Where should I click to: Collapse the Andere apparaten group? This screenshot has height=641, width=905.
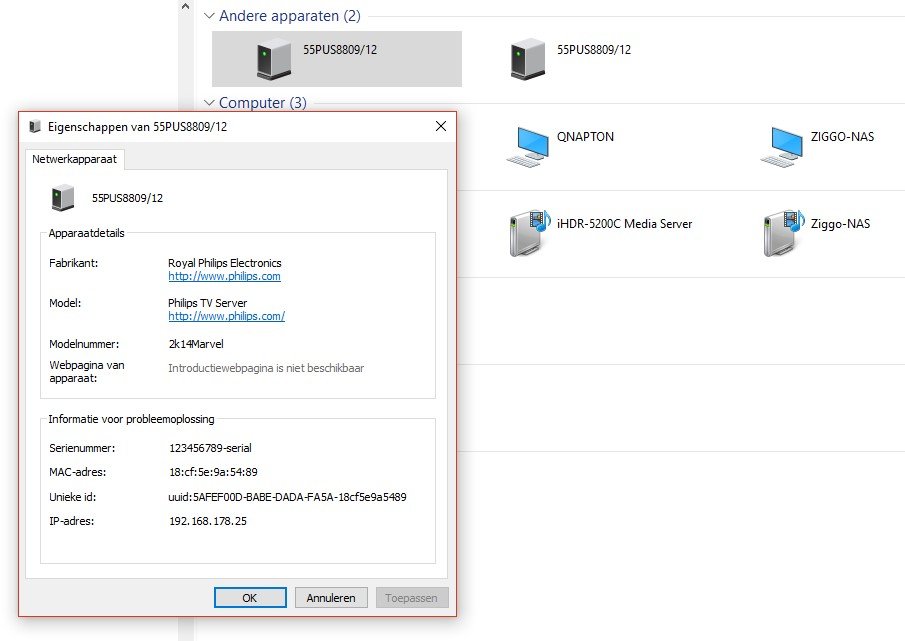[x=210, y=16]
